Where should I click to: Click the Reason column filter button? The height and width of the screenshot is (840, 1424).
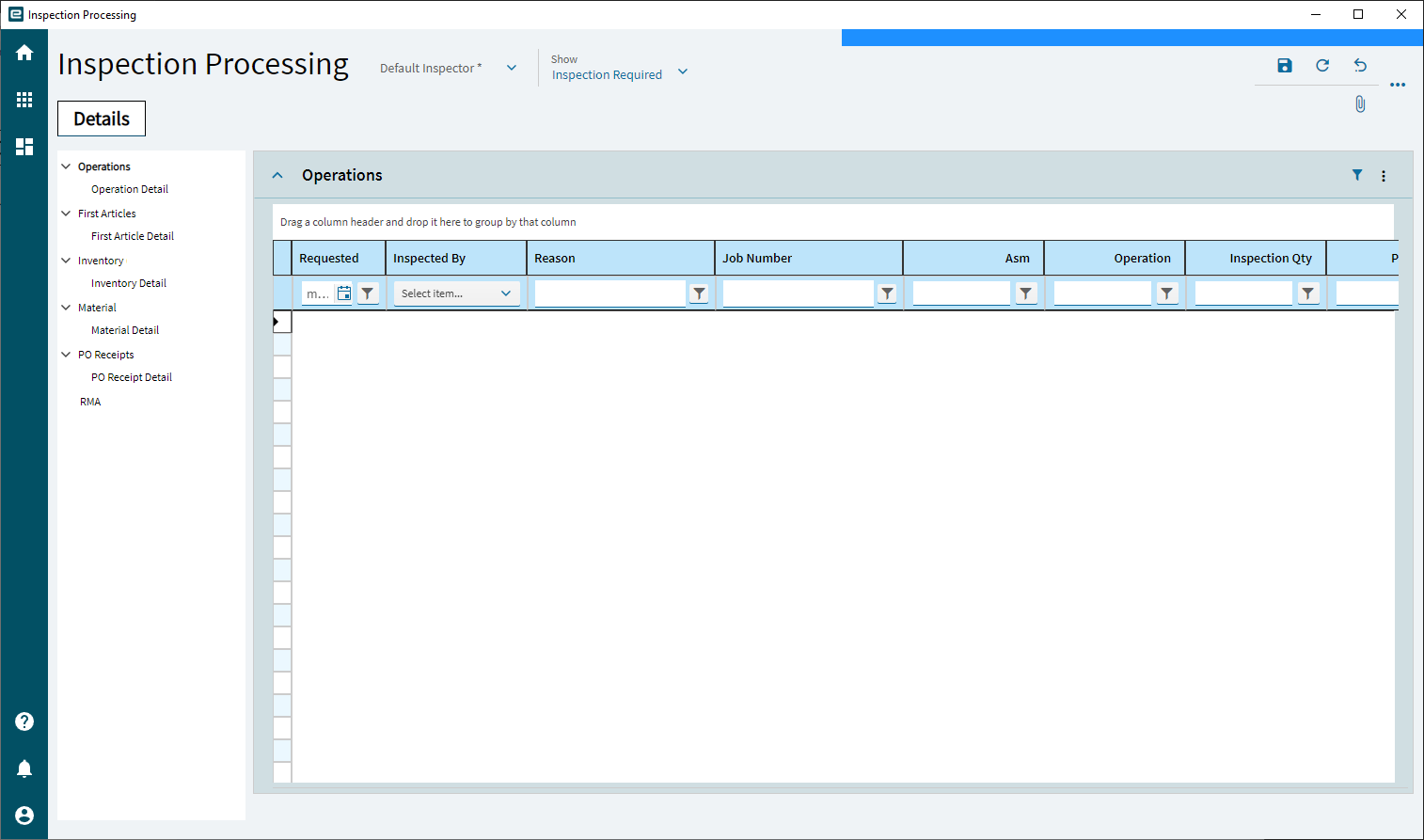point(699,293)
